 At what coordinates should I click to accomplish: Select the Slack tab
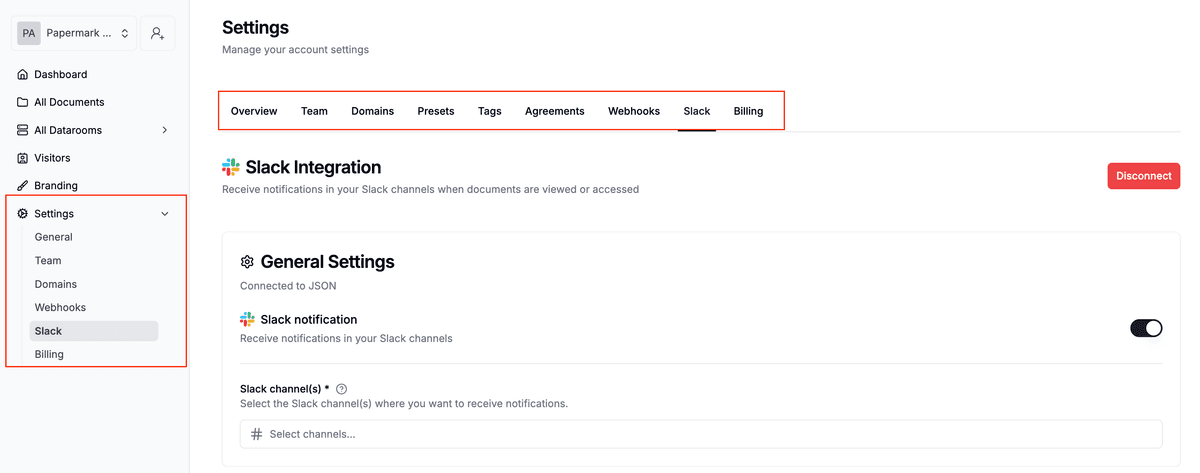pos(697,111)
